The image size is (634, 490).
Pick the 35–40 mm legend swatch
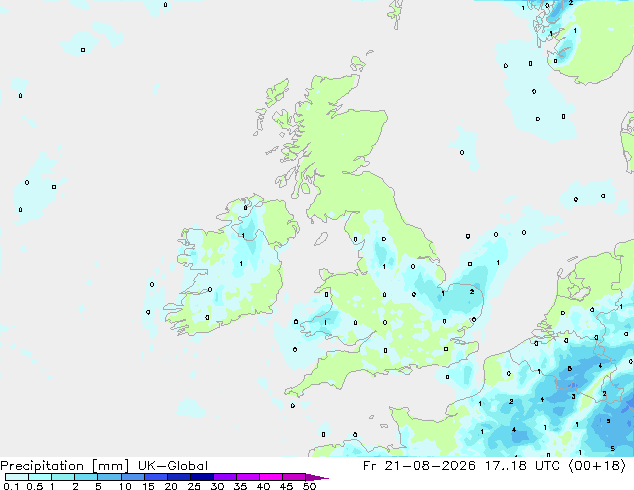pos(248,477)
